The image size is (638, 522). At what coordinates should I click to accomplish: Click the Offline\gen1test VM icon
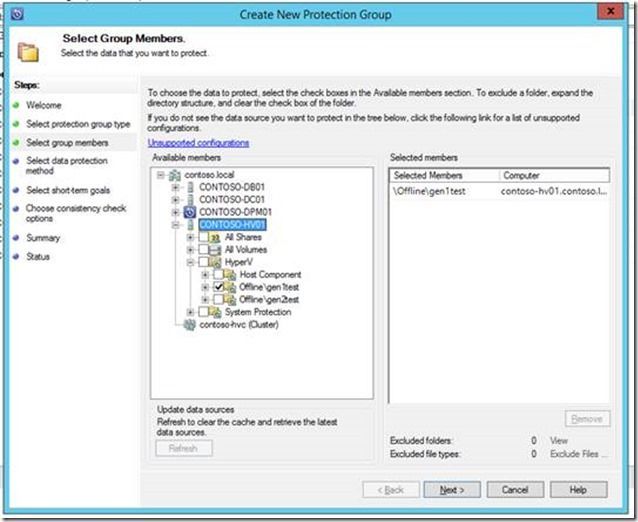[x=230, y=287]
